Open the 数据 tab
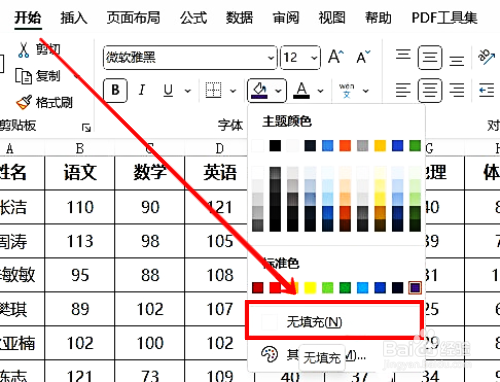The width and height of the screenshot is (500, 382). (x=239, y=18)
